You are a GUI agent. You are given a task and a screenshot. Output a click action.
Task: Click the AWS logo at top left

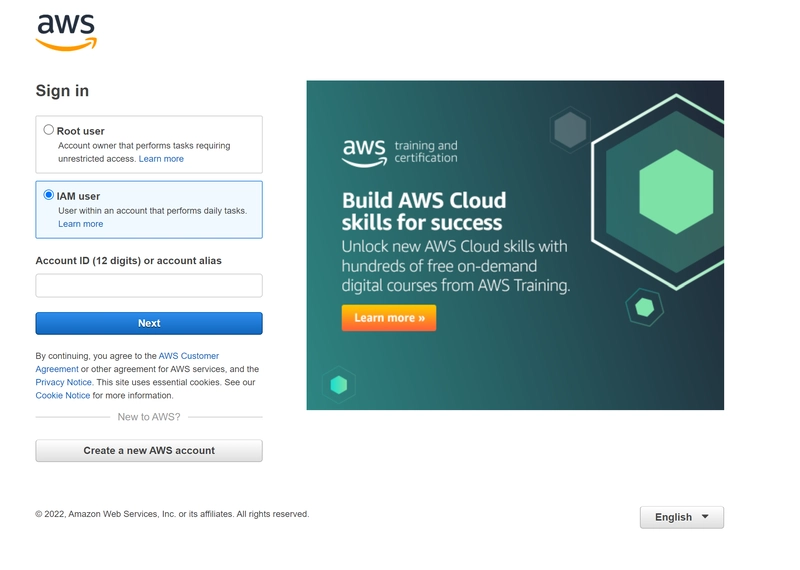66,32
